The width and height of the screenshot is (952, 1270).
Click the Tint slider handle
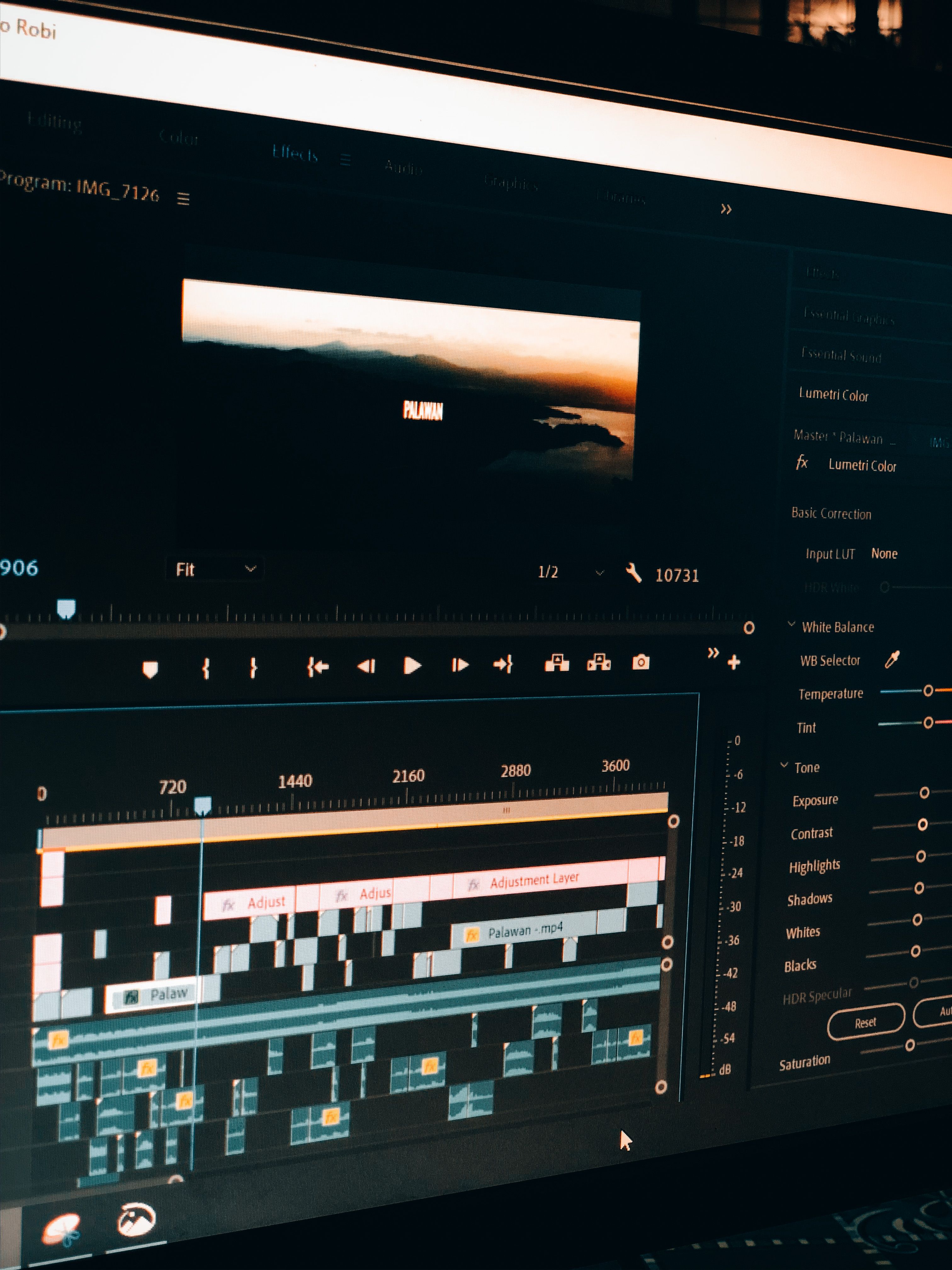[x=928, y=722]
